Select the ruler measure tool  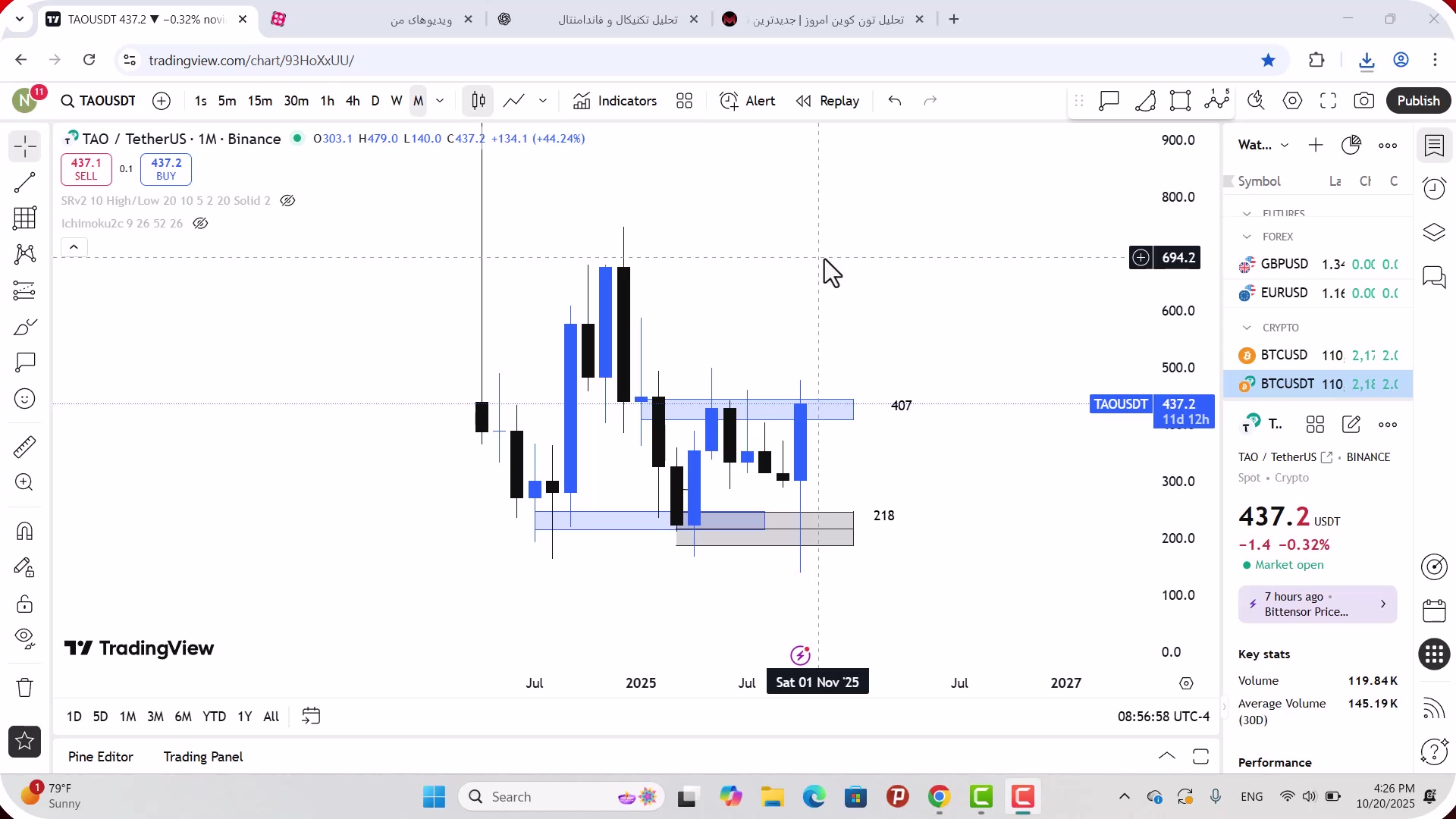point(24,447)
